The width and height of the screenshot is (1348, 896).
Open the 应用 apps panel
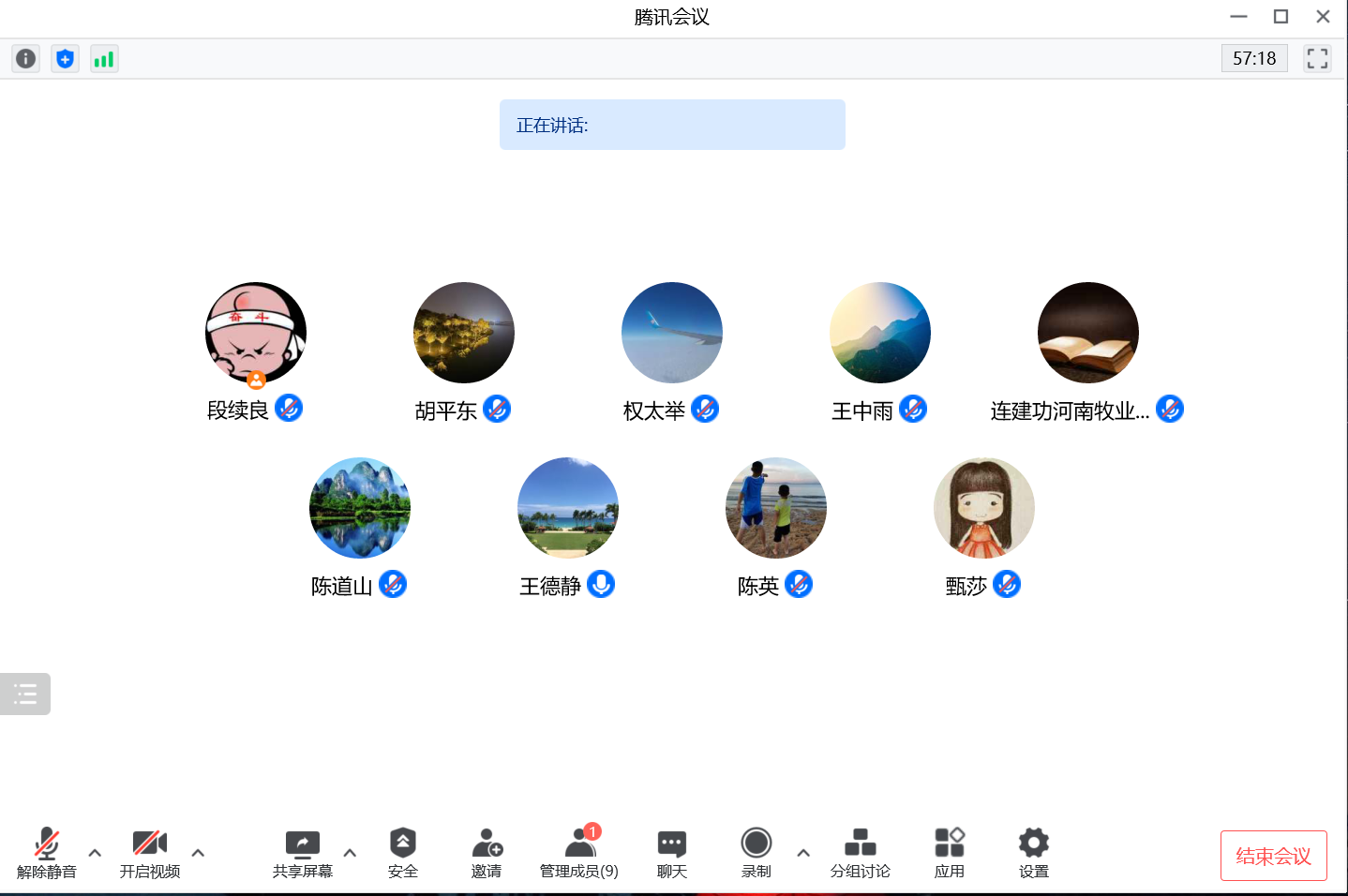(949, 852)
